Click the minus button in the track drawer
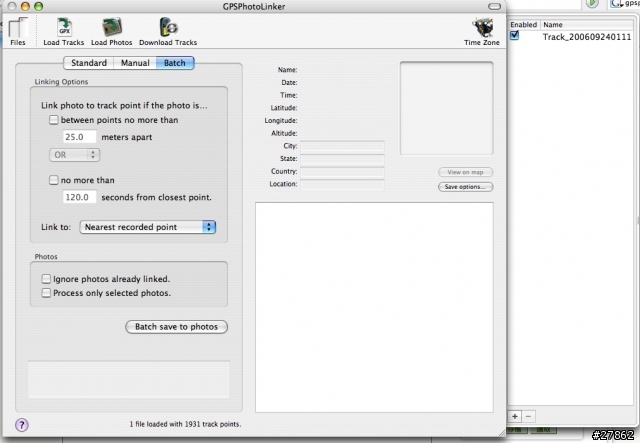Screen dimensions: 640x443 (x=528, y=416)
